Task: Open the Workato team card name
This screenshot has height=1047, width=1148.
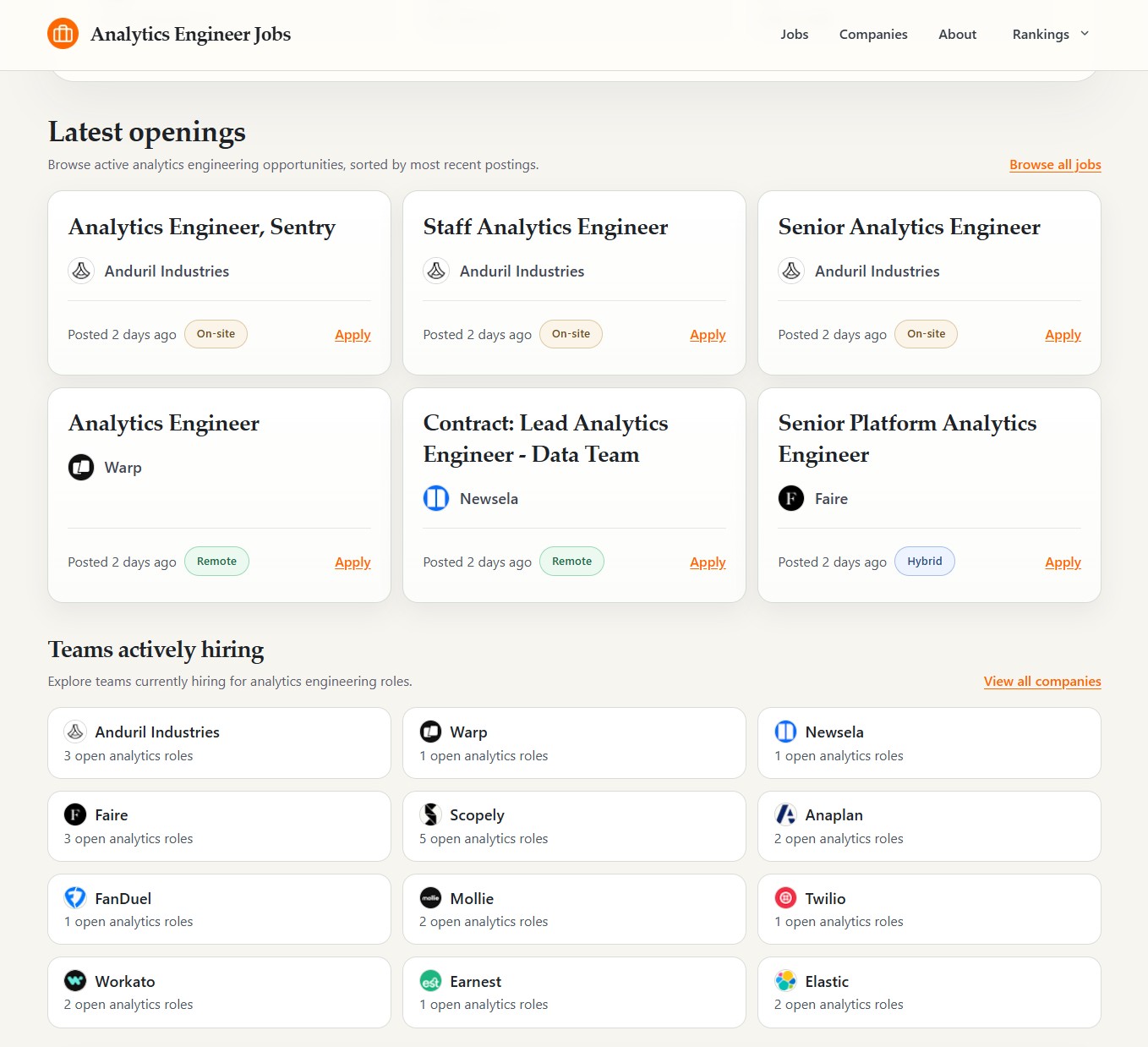Action: [x=125, y=982]
